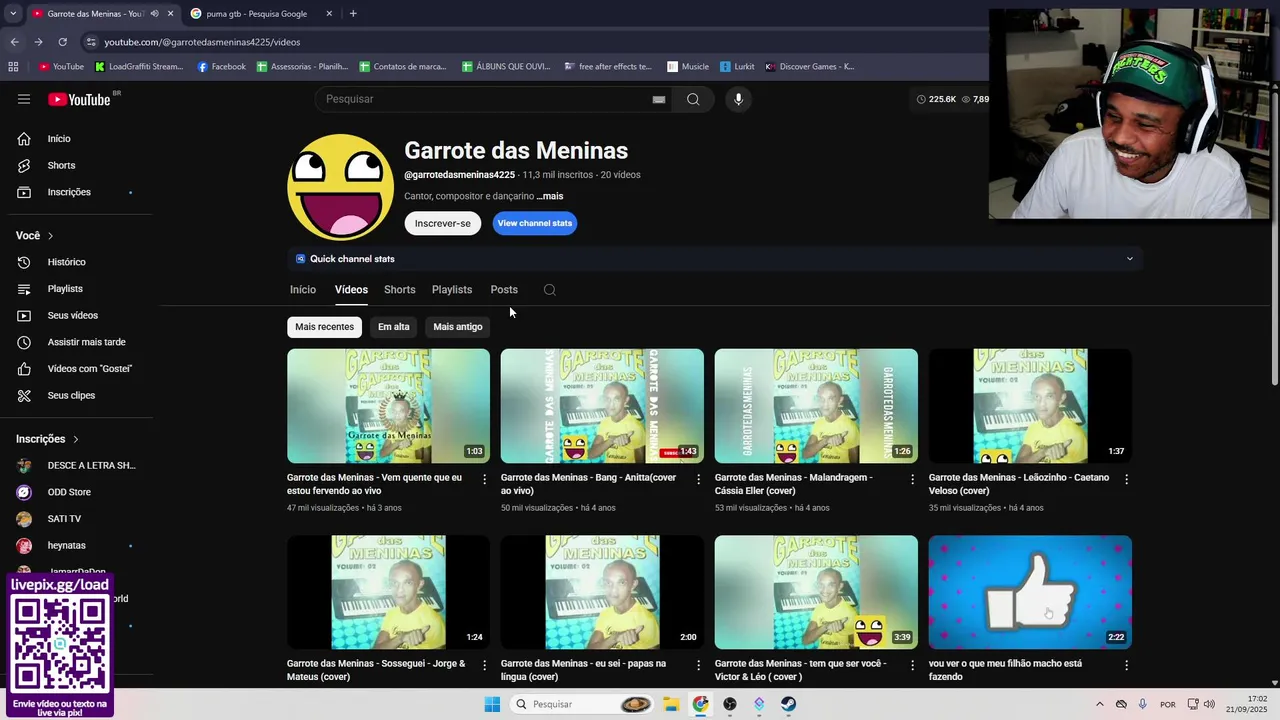This screenshot has height=720, width=1280.
Task: Switch to channel Shorts tab
Action: pos(399,290)
